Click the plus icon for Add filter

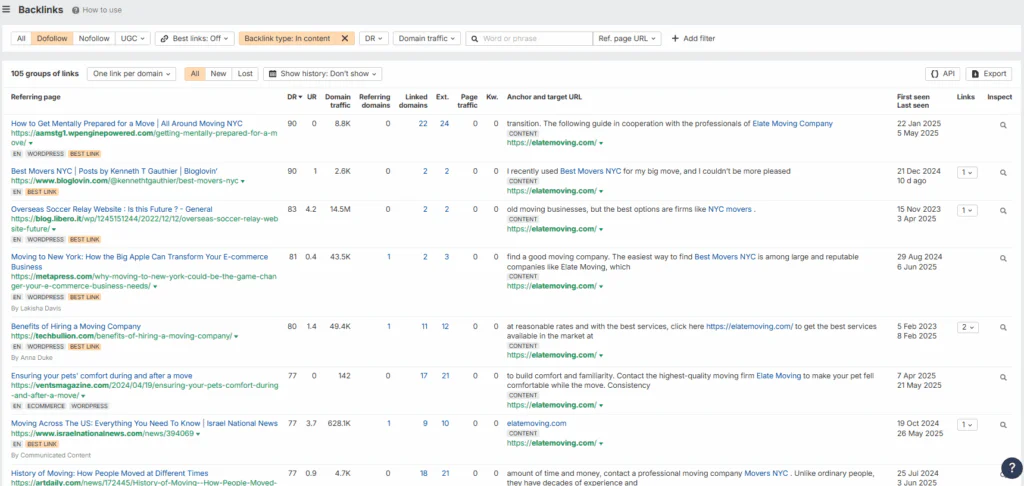tap(675, 39)
